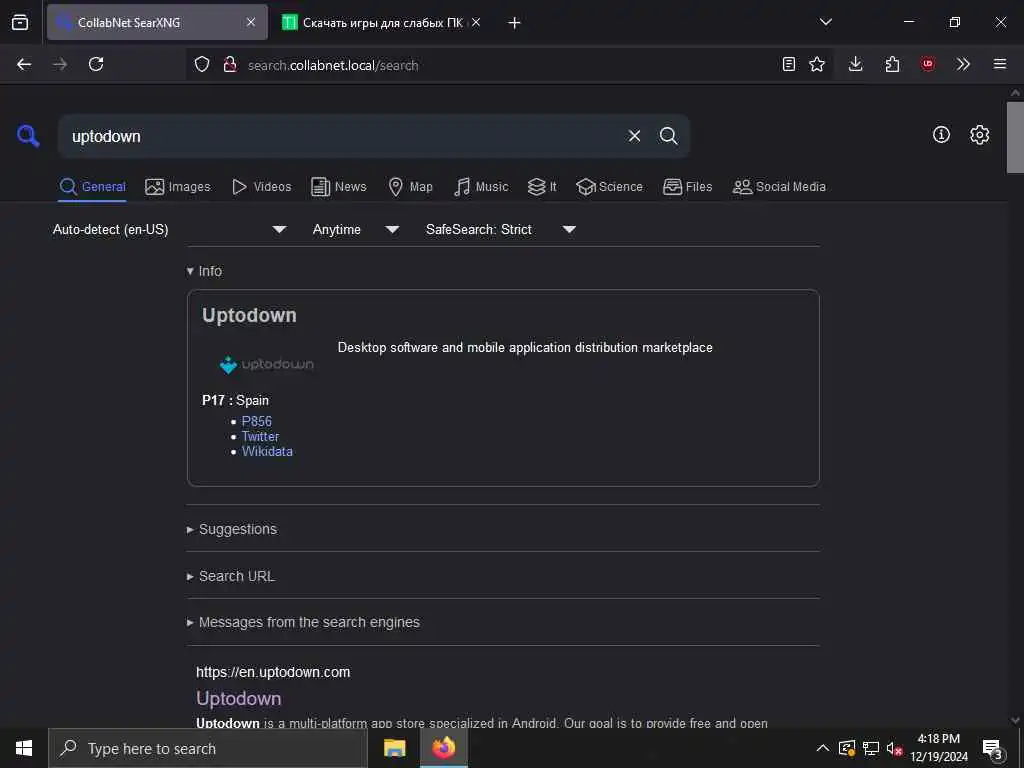Click the Windows taskbar search box

pyautogui.click(x=208, y=748)
